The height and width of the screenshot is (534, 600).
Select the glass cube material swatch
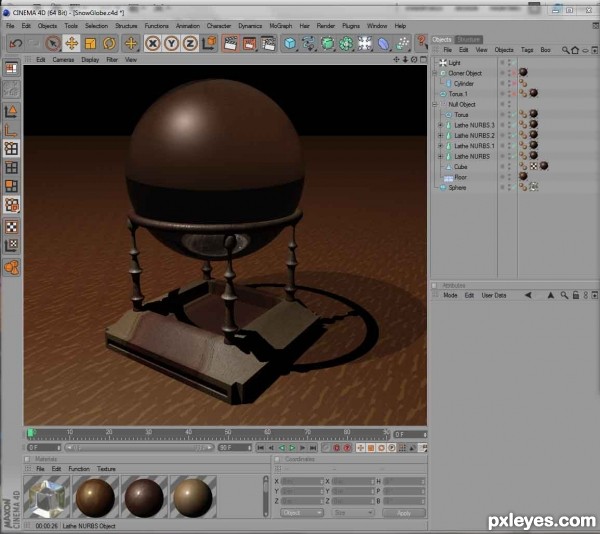(x=47, y=497)
